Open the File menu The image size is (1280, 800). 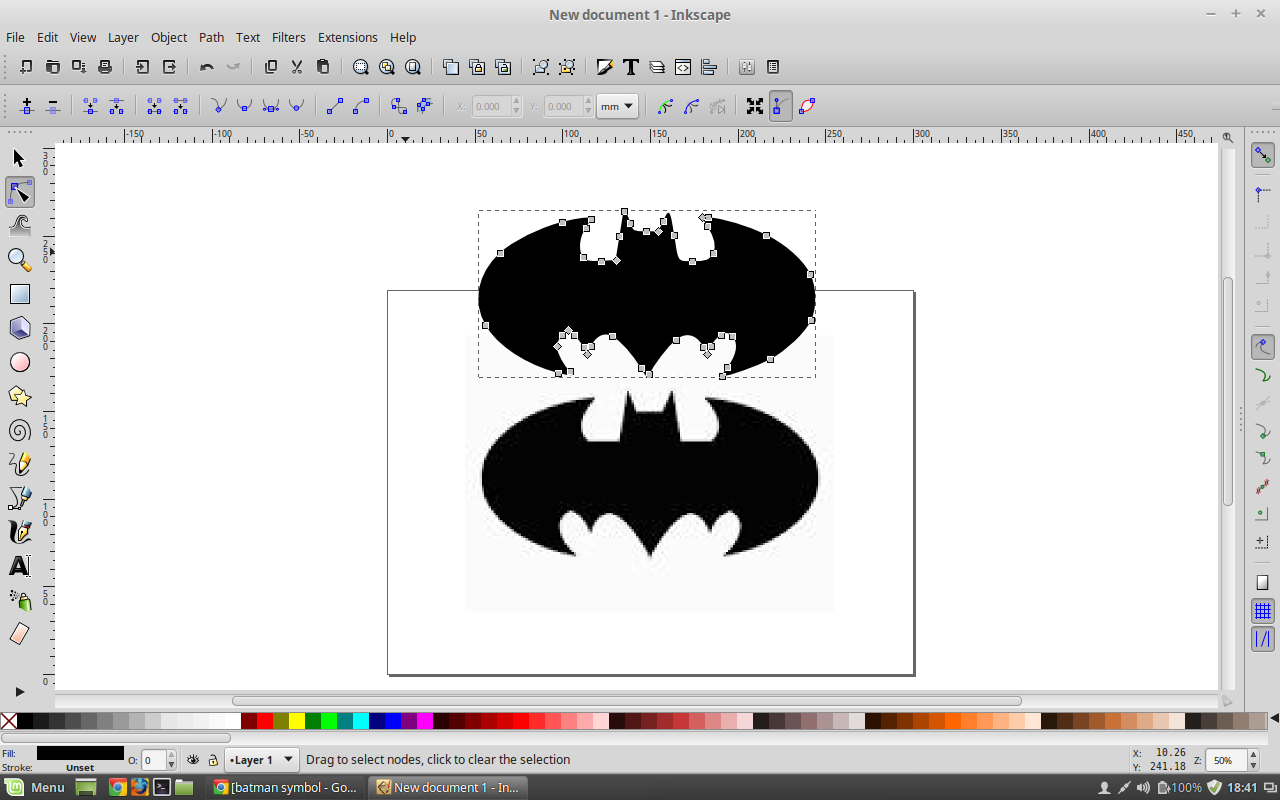(x=15, y=37)
